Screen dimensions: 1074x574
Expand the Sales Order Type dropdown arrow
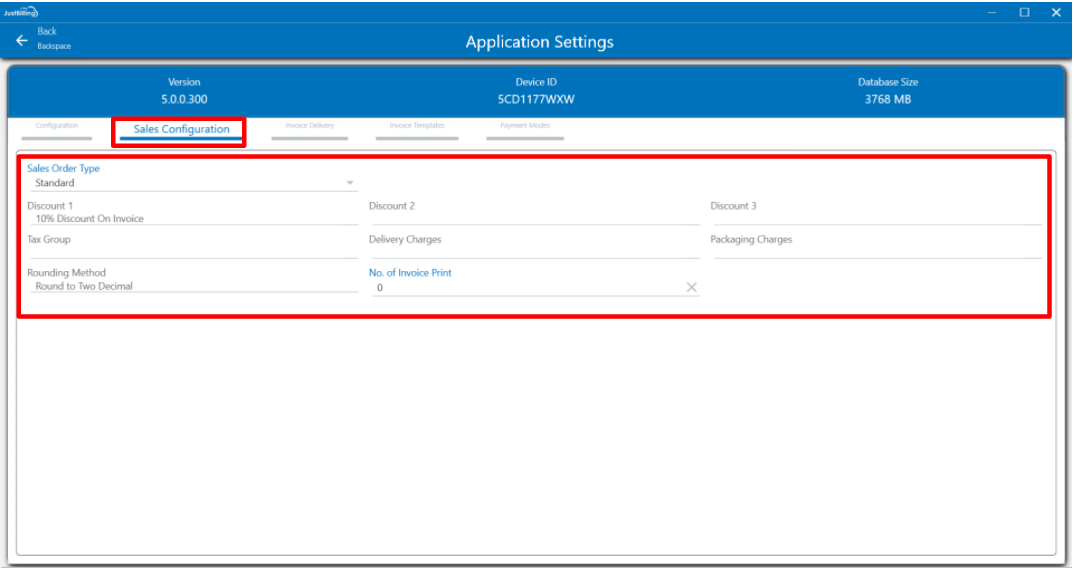tap(350, 183)
